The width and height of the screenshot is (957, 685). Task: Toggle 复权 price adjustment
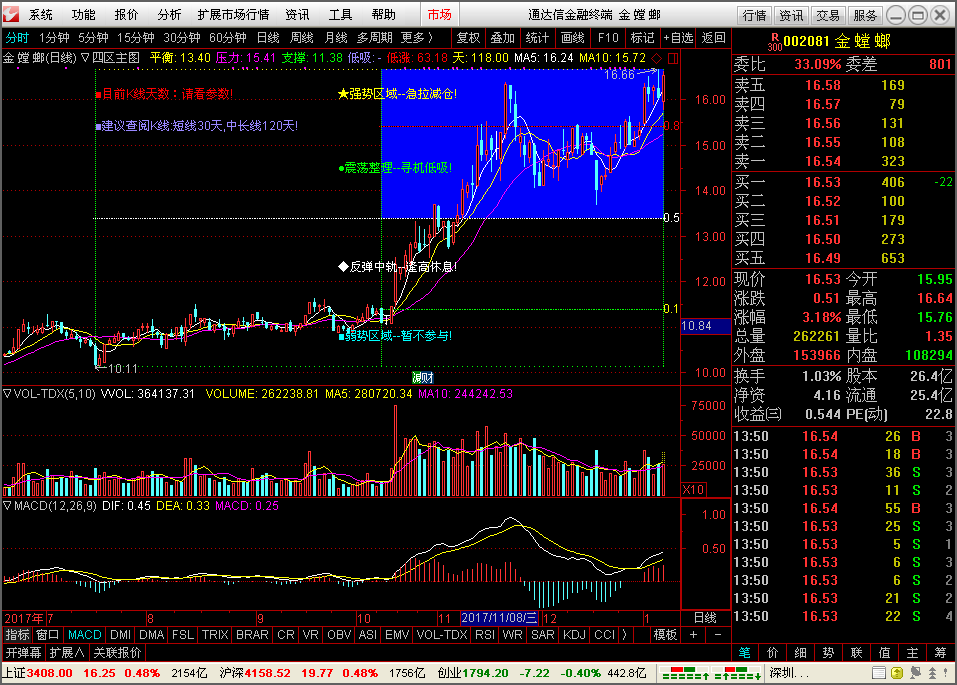468,38
